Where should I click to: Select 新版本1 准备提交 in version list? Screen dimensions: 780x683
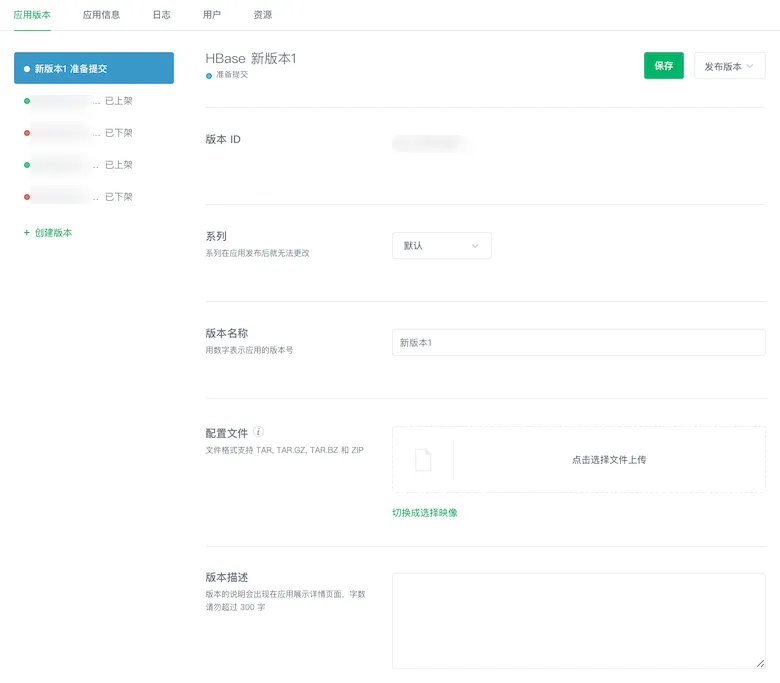click(94, 68)
